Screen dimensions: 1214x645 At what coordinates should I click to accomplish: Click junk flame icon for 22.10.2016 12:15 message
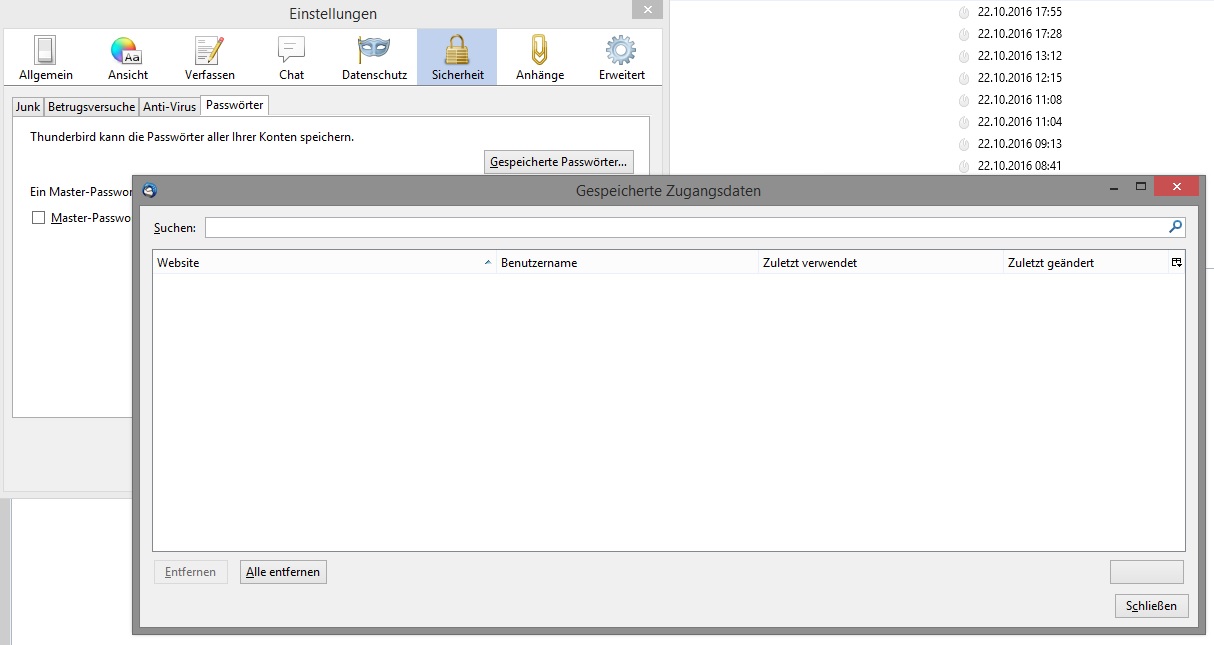tap(964, 79)
